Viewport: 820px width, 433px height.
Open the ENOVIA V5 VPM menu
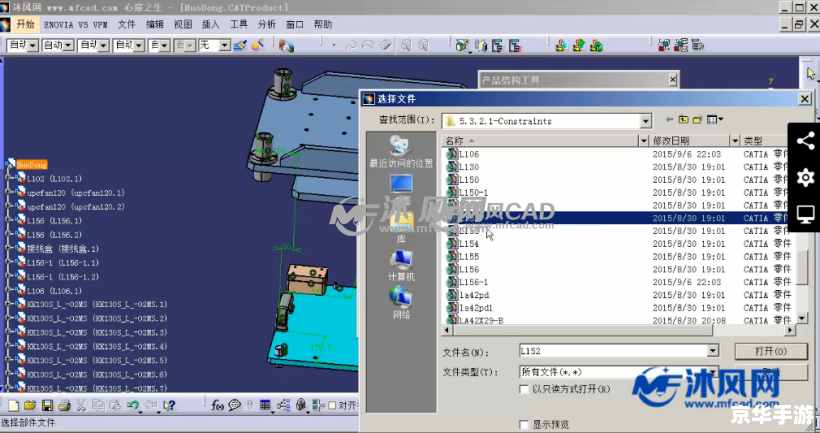[76, 25]
